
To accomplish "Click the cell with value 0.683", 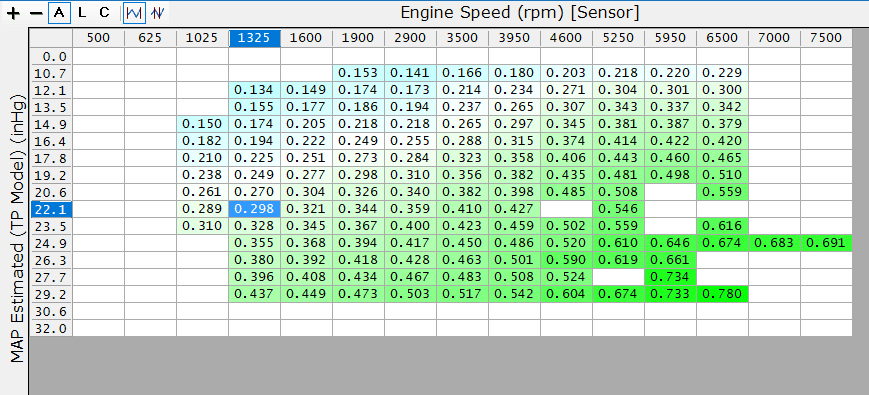I will (775, 243).
